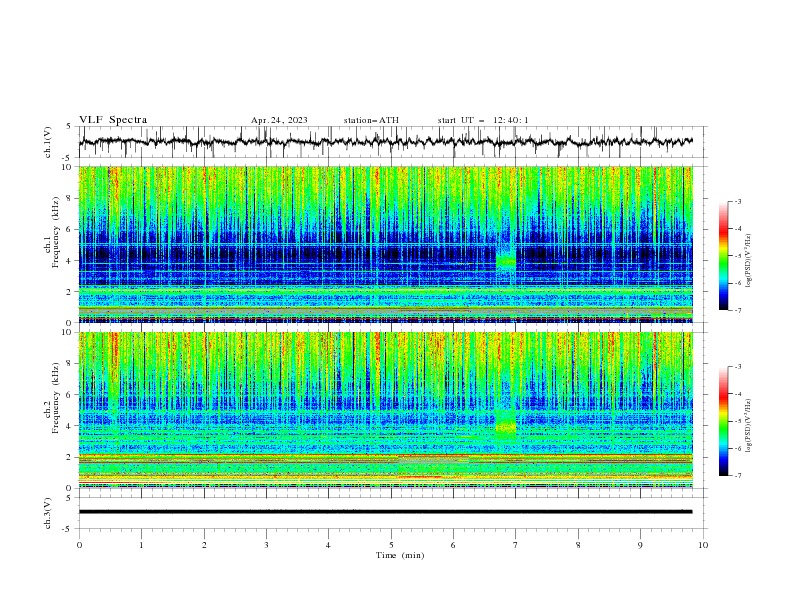The height and width of the screenshot is (612, 792).
Task: Click the "2" tick on the ch.1 frequency axis
Action: [x=70, y=292]
